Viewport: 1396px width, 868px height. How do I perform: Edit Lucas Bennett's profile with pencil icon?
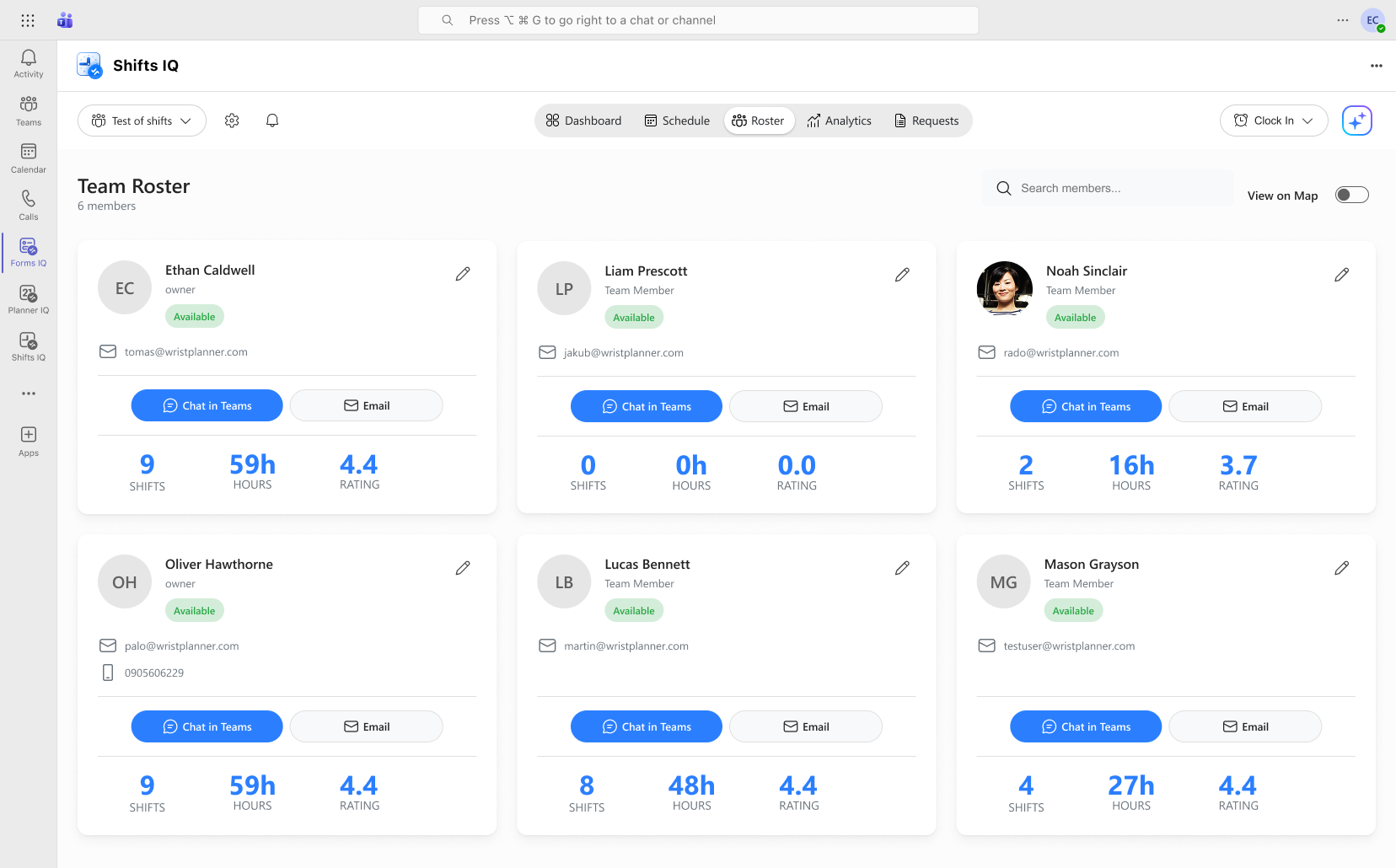(x=902, y=568)
